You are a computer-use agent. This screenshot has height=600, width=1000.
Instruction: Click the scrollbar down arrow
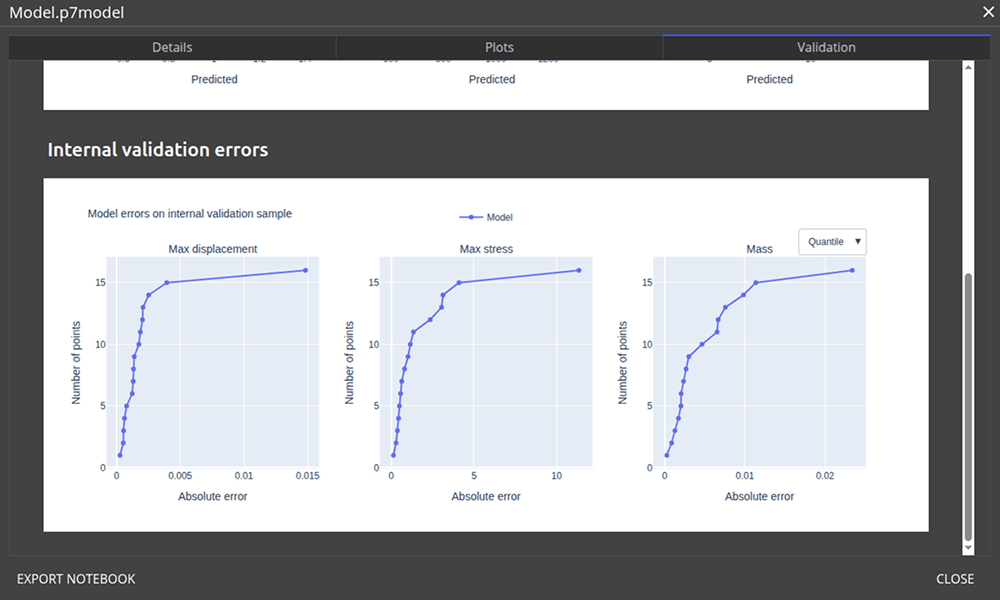tap(967, 548)
